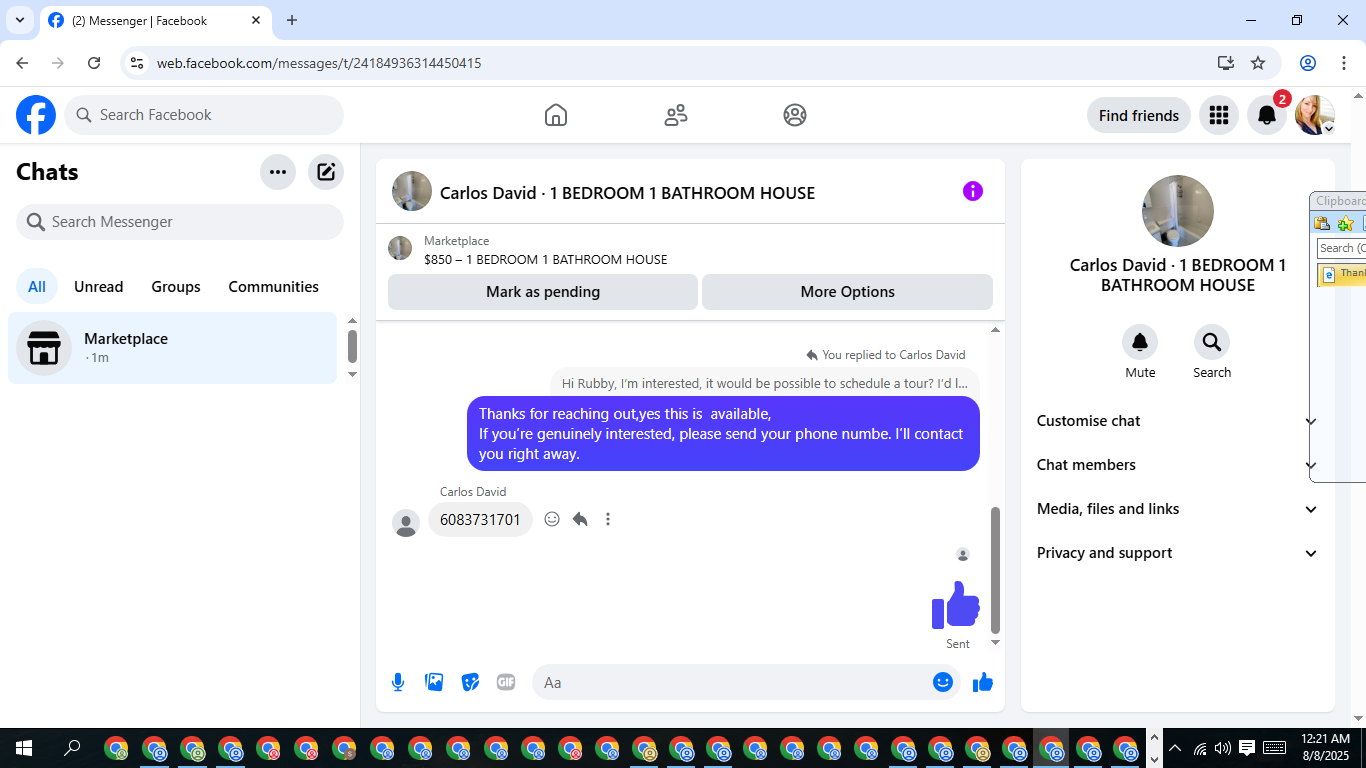1366x768 pixels.
Task: Open the Chats options three-dot icon
Action: (x=278, y=172)
